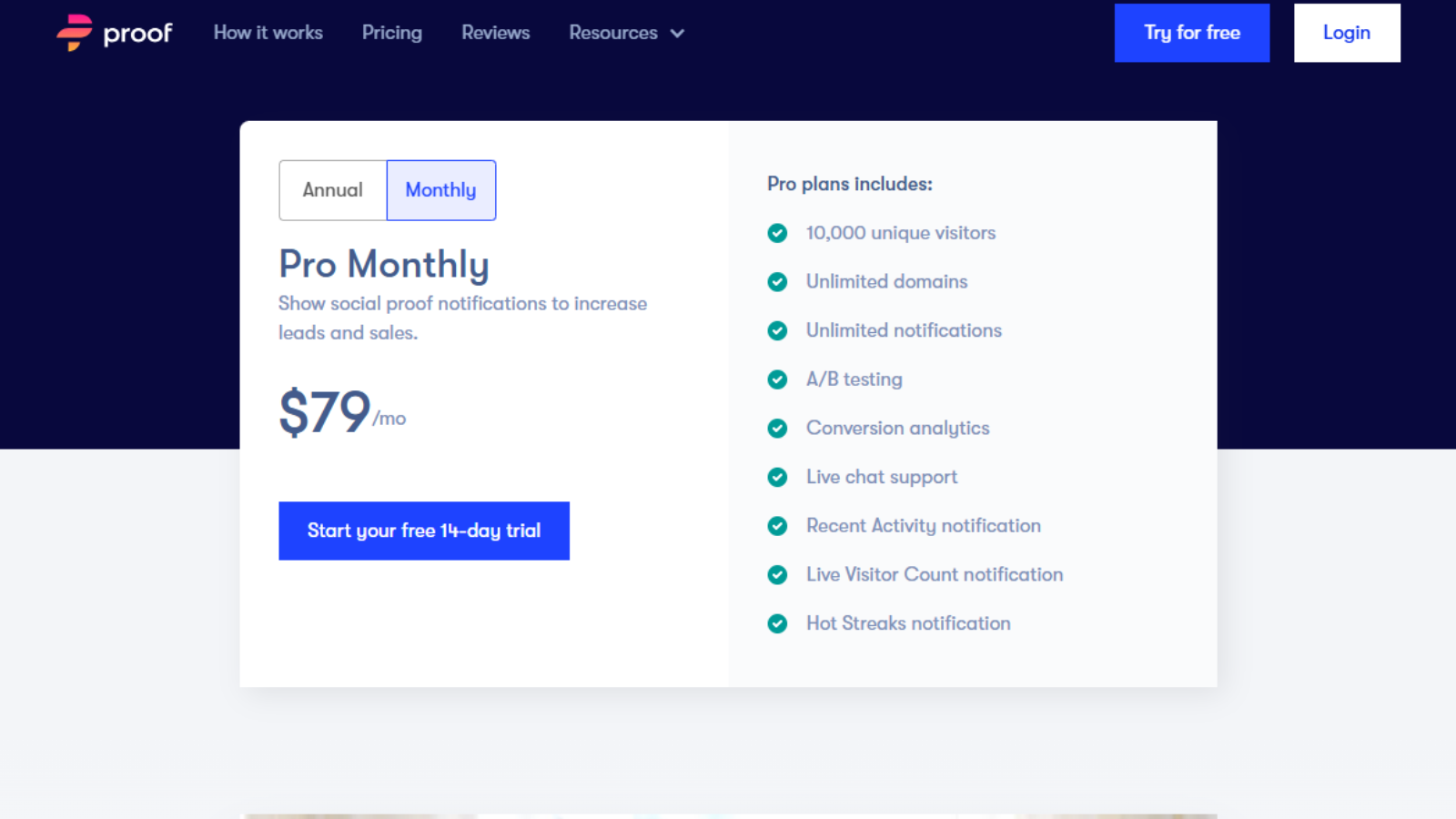The width and height of the screenshot is (1456, 819).
Task: Open the How it works page
Action: coord(268,33)
